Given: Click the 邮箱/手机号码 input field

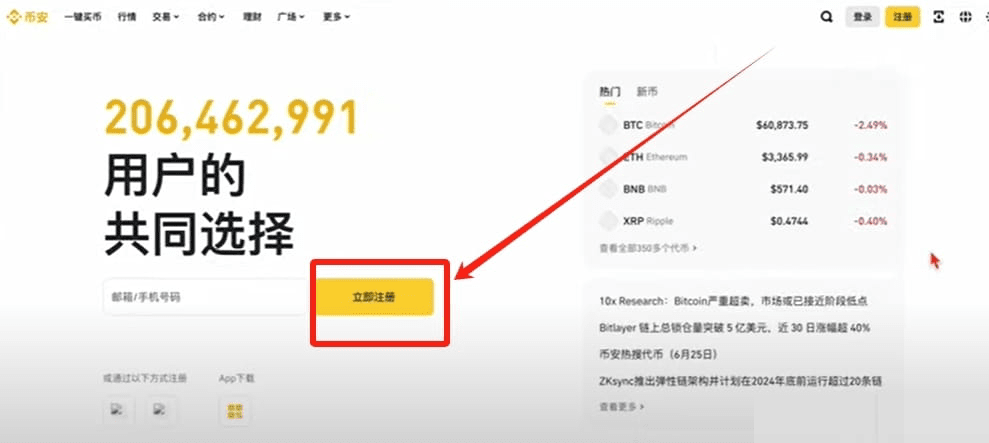Looking at the screenshot, I should tap(206, 297).
